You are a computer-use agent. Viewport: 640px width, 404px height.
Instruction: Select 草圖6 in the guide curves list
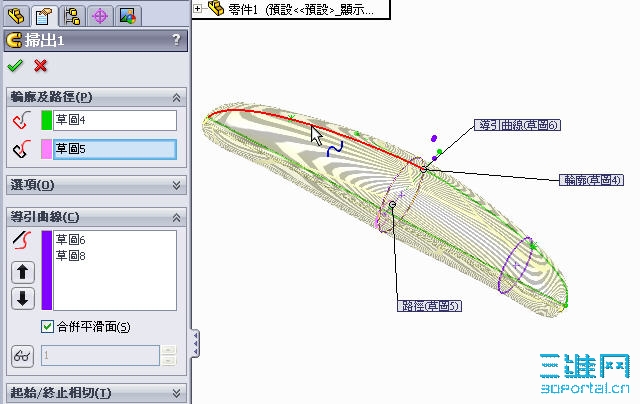pyautogui.click(x=71, y=240)
